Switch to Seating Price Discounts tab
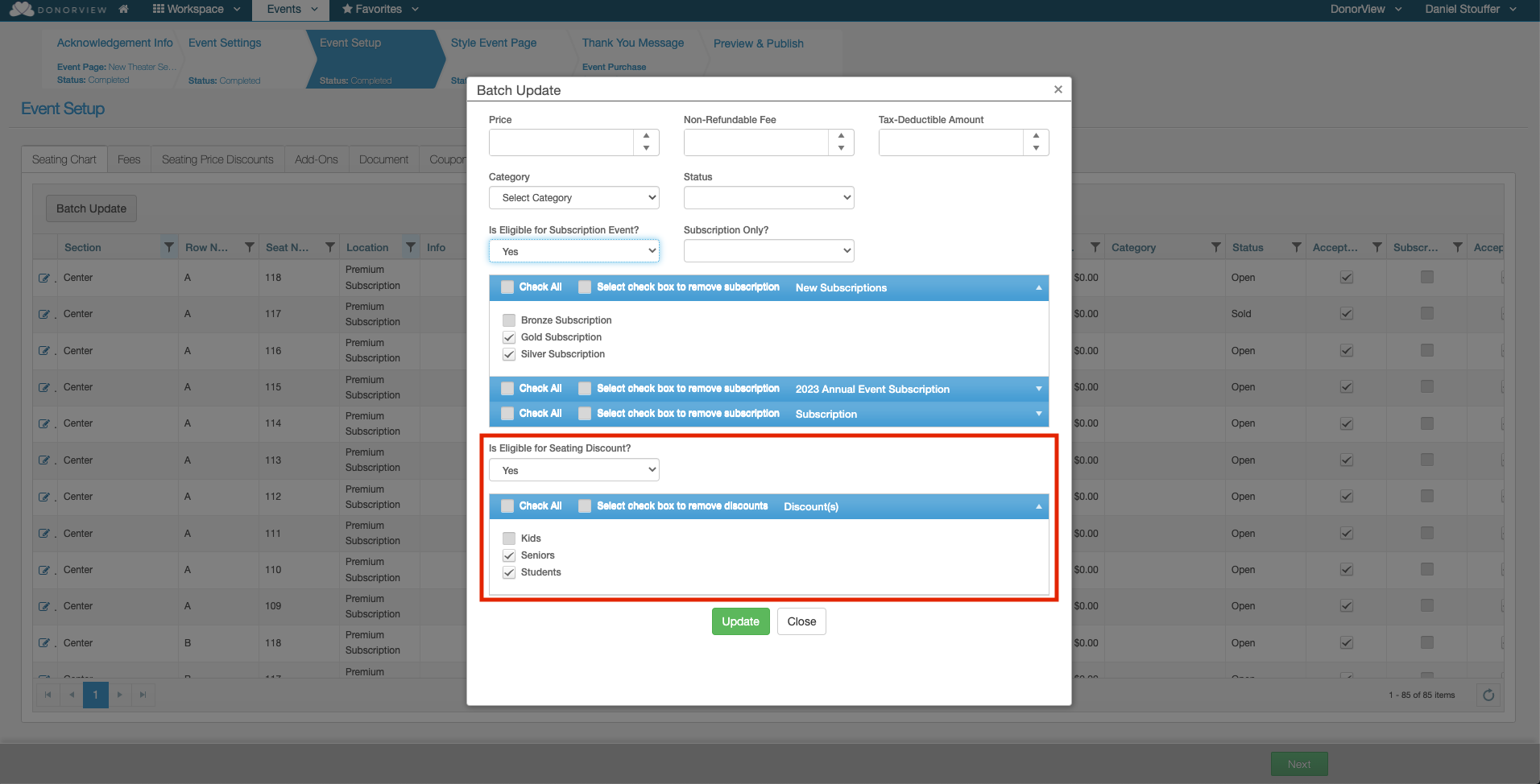This screenshot has height=784, width=1540. tap(217, 159)
